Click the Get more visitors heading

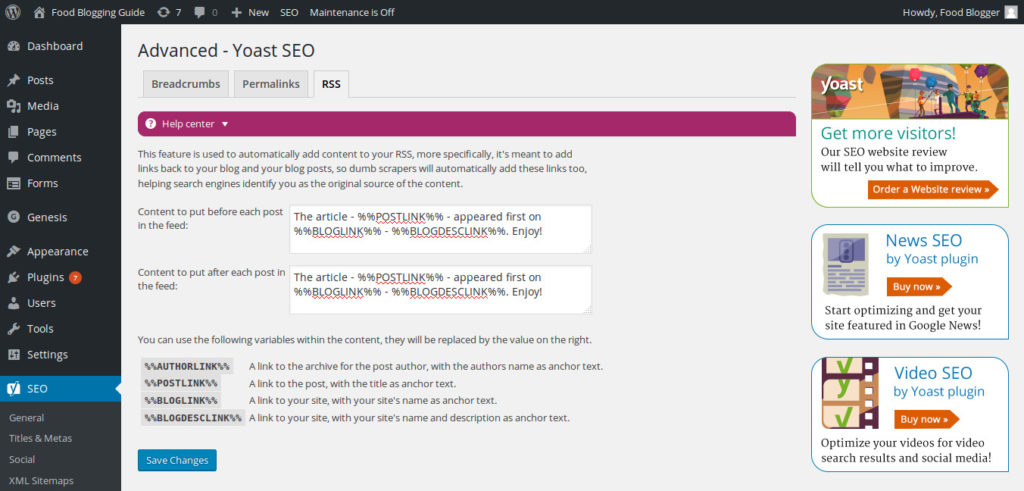888,133
